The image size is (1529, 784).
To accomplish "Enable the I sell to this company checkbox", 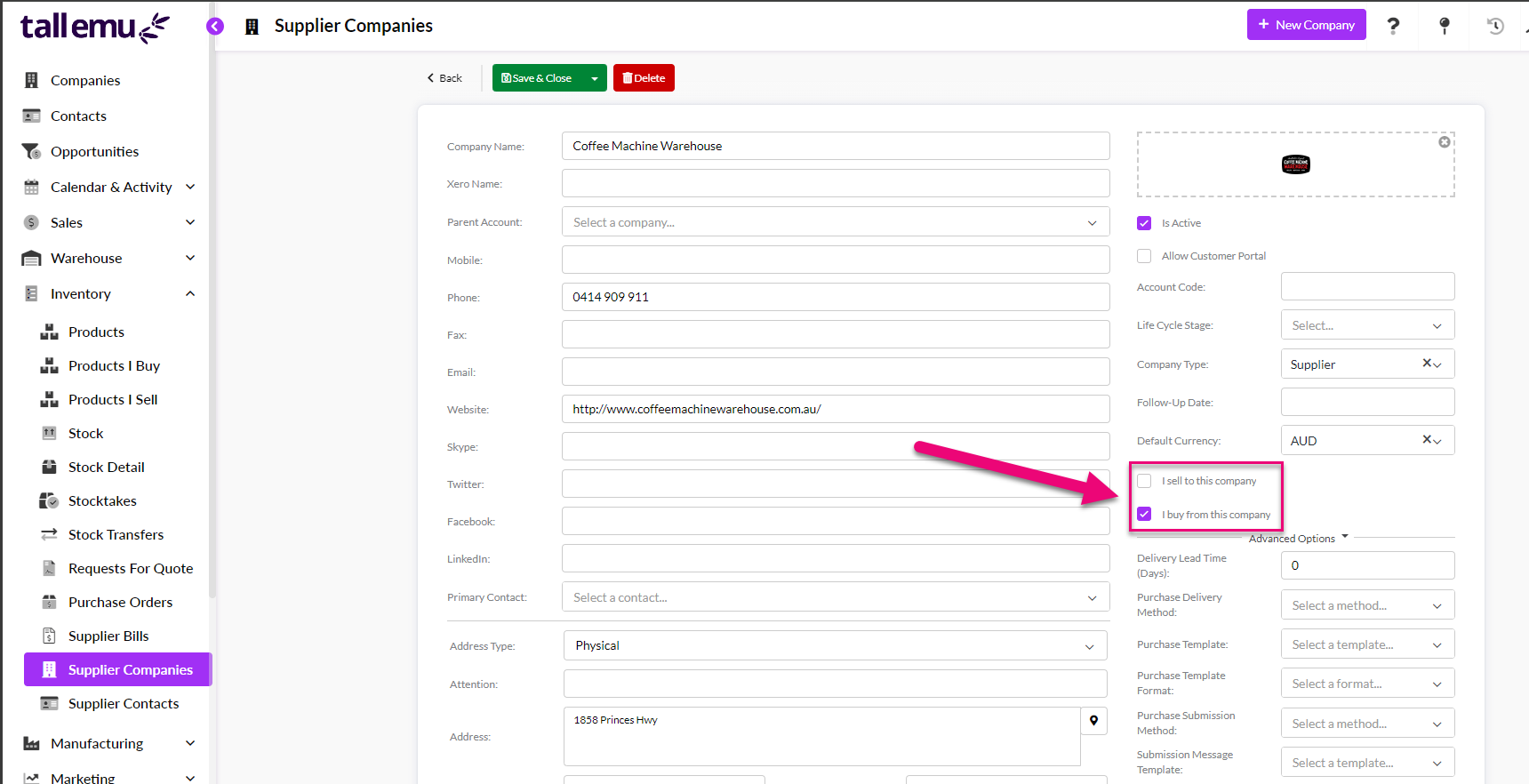I will click(x=1144, y=481).
